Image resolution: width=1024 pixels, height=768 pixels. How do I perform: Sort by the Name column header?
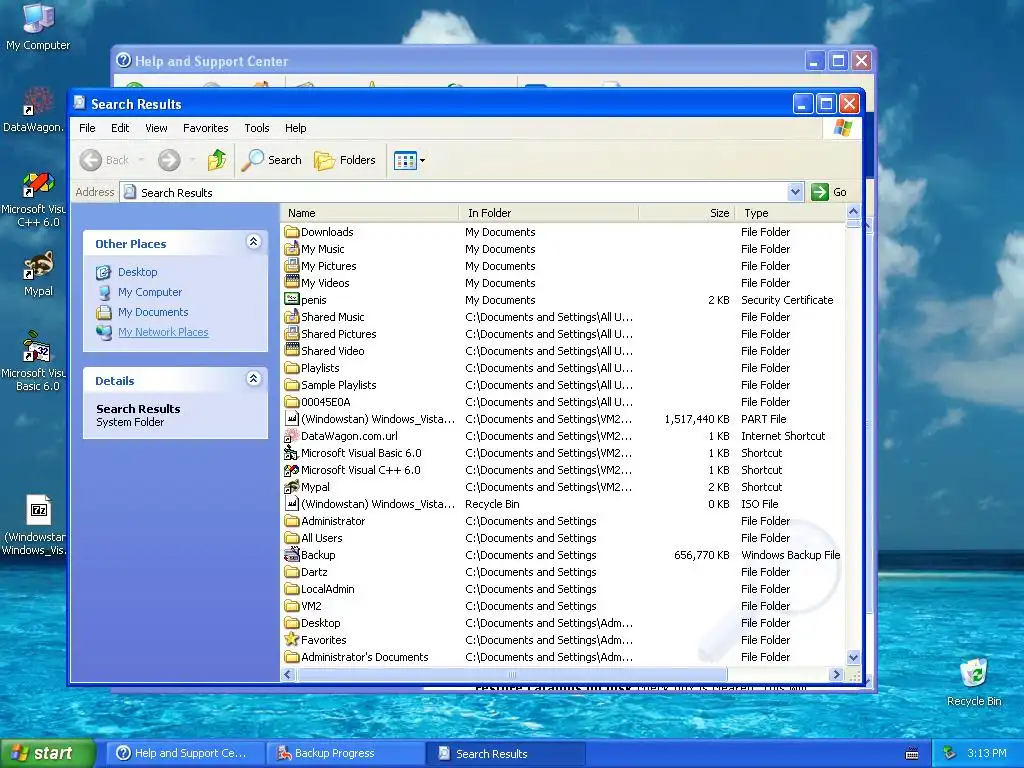click(370, 213)
